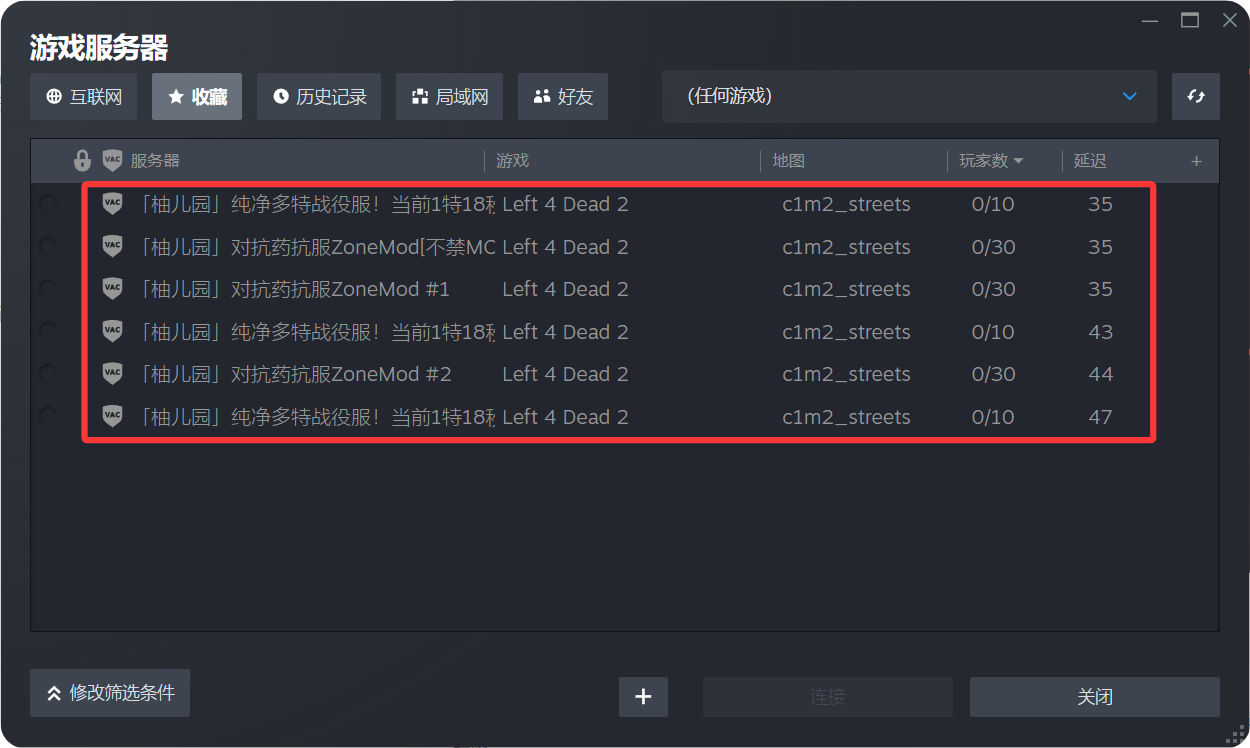
Task: Add a server with the bottom plus button
Action: (643, 697)
